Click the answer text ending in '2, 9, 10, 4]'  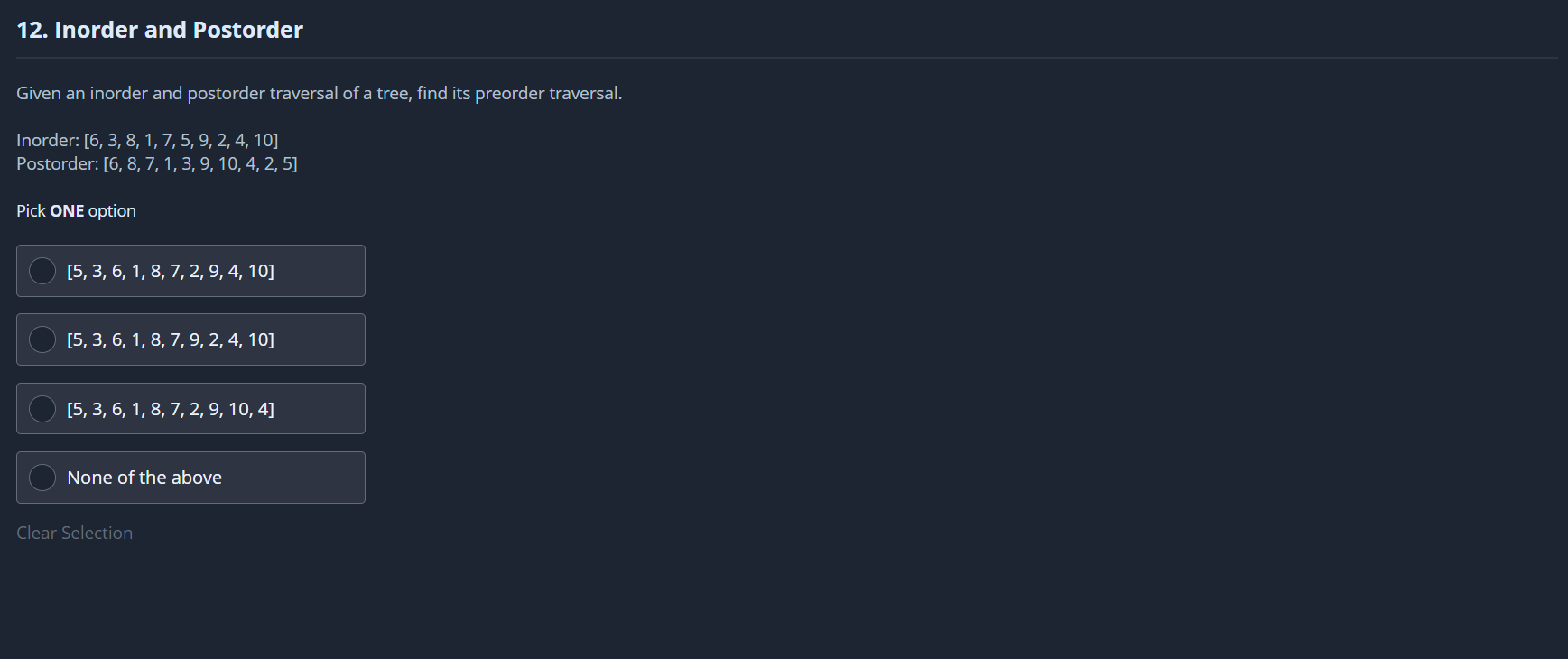pos(171,409)
